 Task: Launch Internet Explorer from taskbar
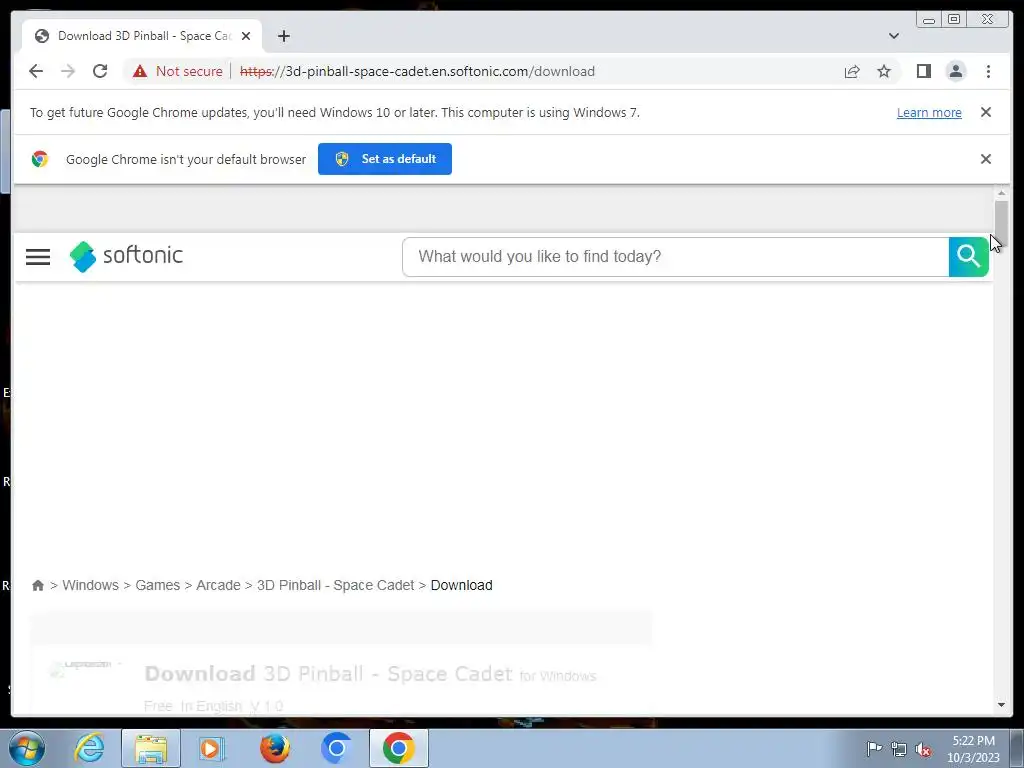click(x=89, y=748)
